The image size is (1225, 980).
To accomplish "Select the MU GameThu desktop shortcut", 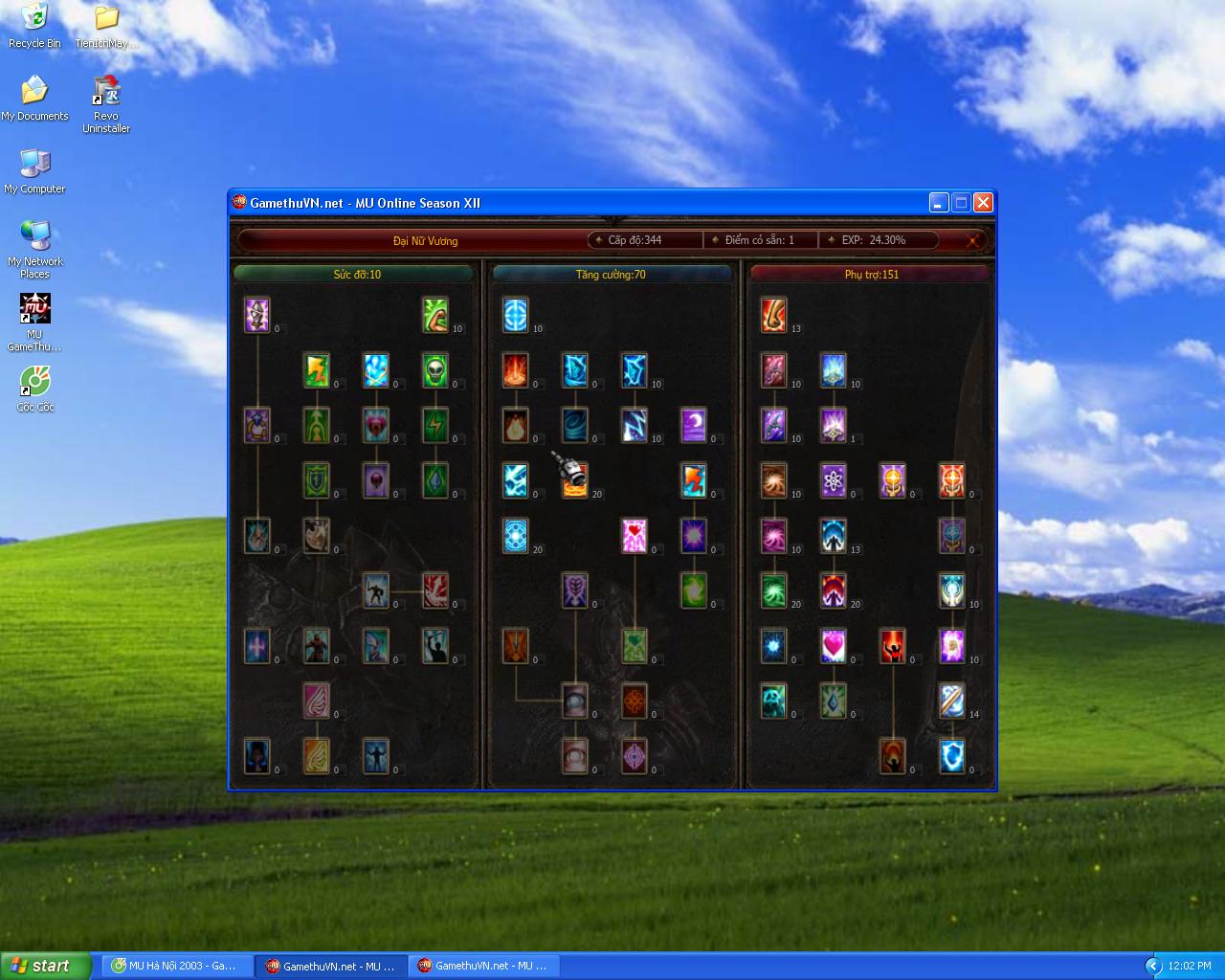I will pos(34,323).
